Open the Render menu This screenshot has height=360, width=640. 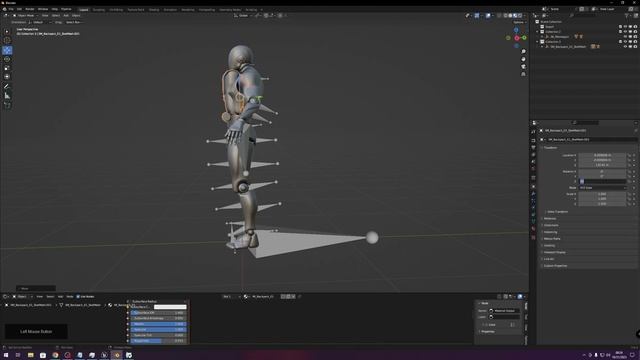(x=30, y=9)
